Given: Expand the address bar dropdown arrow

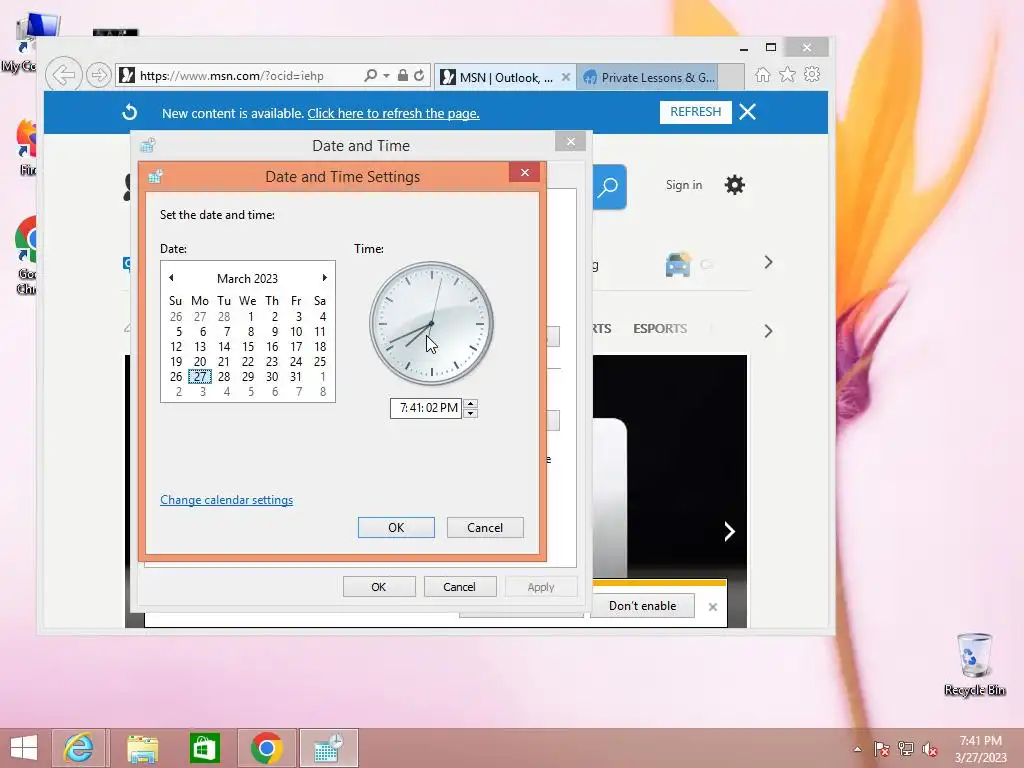Looking at the screenshot, I should 387,76.
